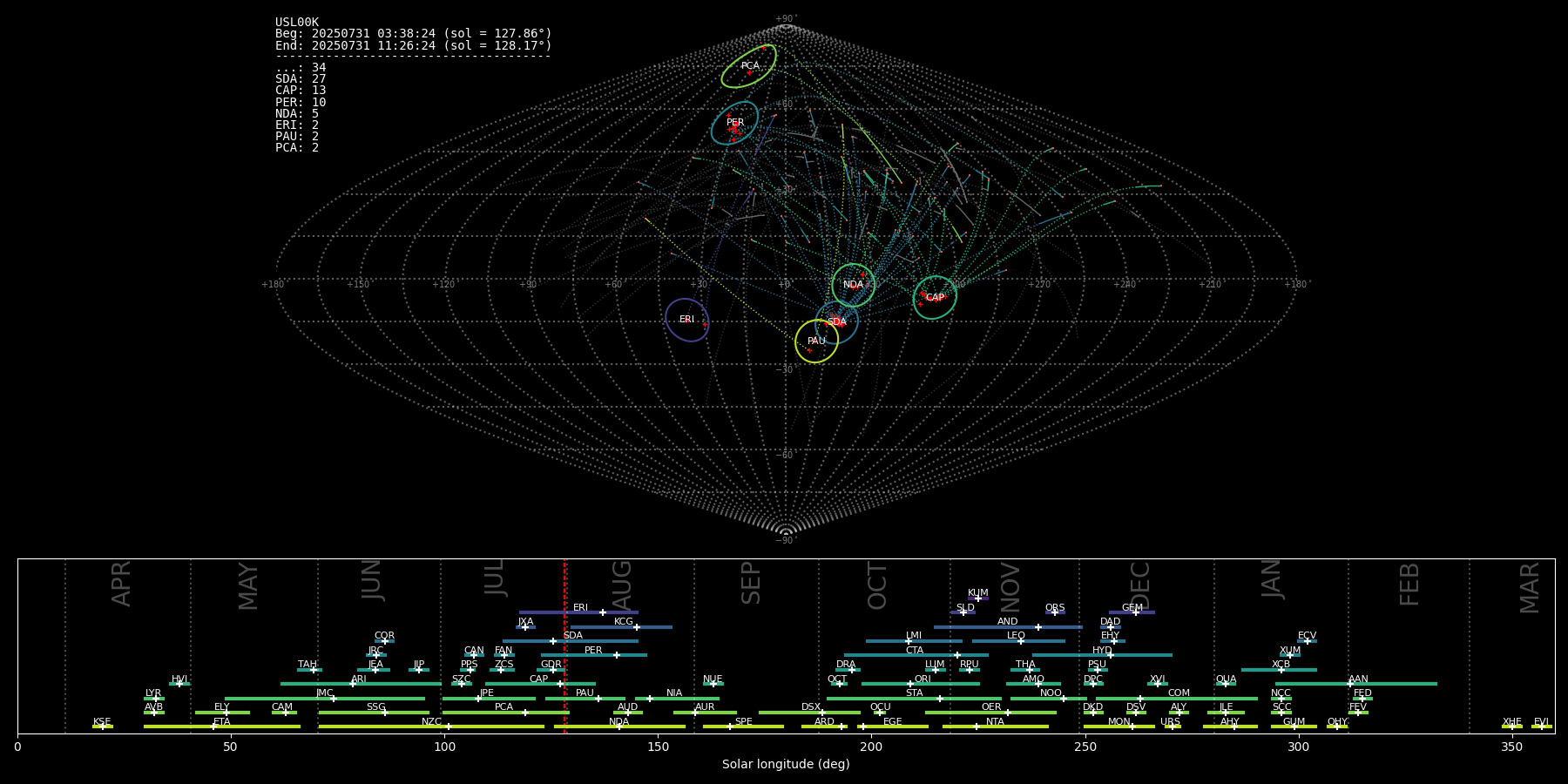Select the NZC shower bar label
Screen dimensions: 1568x784
click(x=431, y=722)
